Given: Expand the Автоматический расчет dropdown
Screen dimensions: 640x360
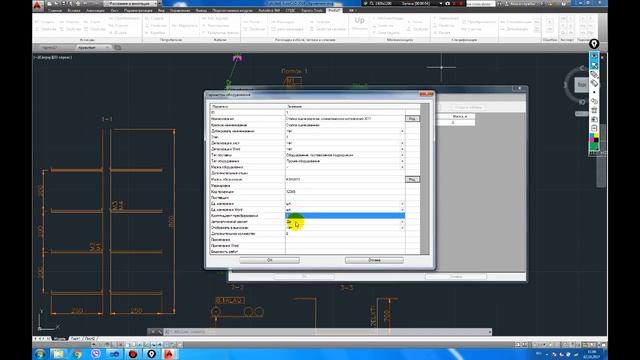Looking at the screenshot, I should (x=402, y=222).
